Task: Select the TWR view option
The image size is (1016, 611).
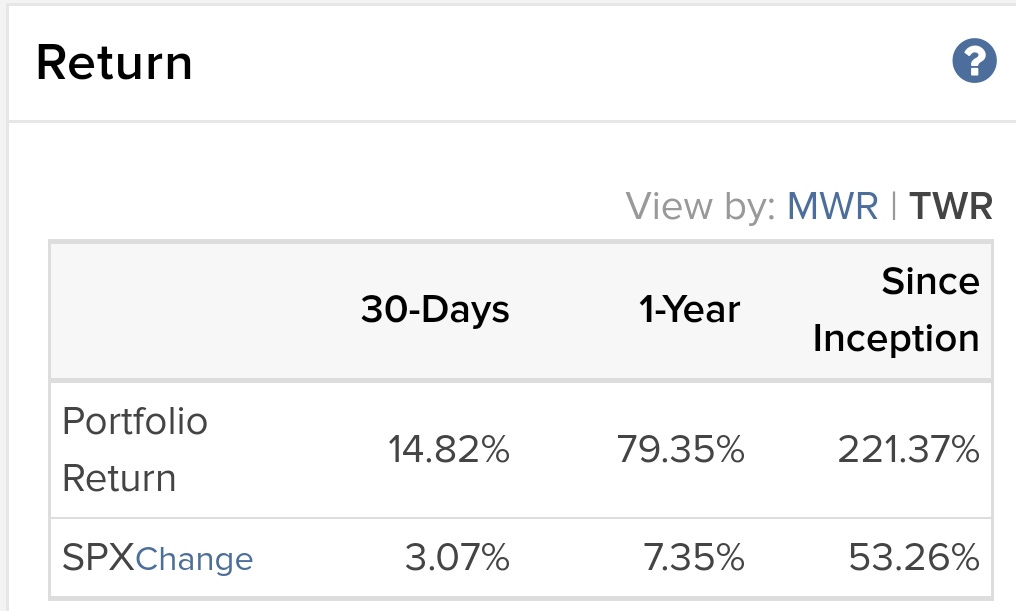Action: click(x=951, y=206)
